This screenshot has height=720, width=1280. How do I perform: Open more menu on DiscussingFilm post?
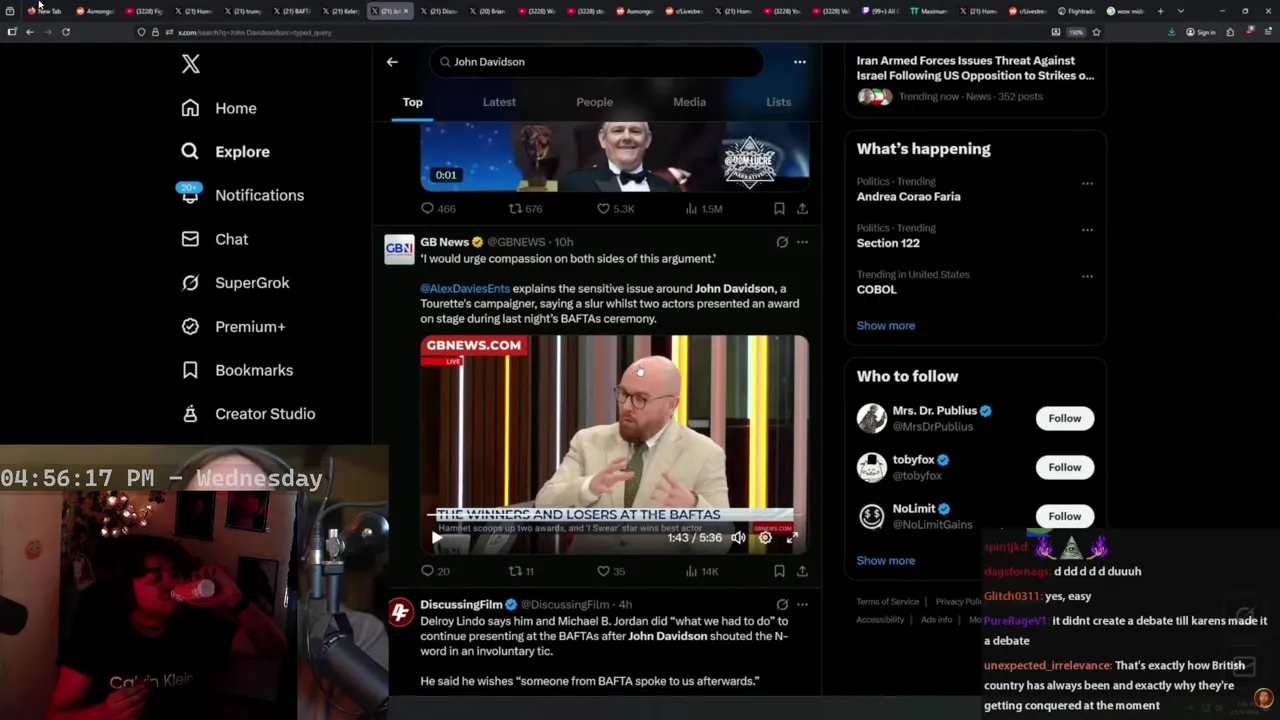pyautogui.click(x=802, y=605)
